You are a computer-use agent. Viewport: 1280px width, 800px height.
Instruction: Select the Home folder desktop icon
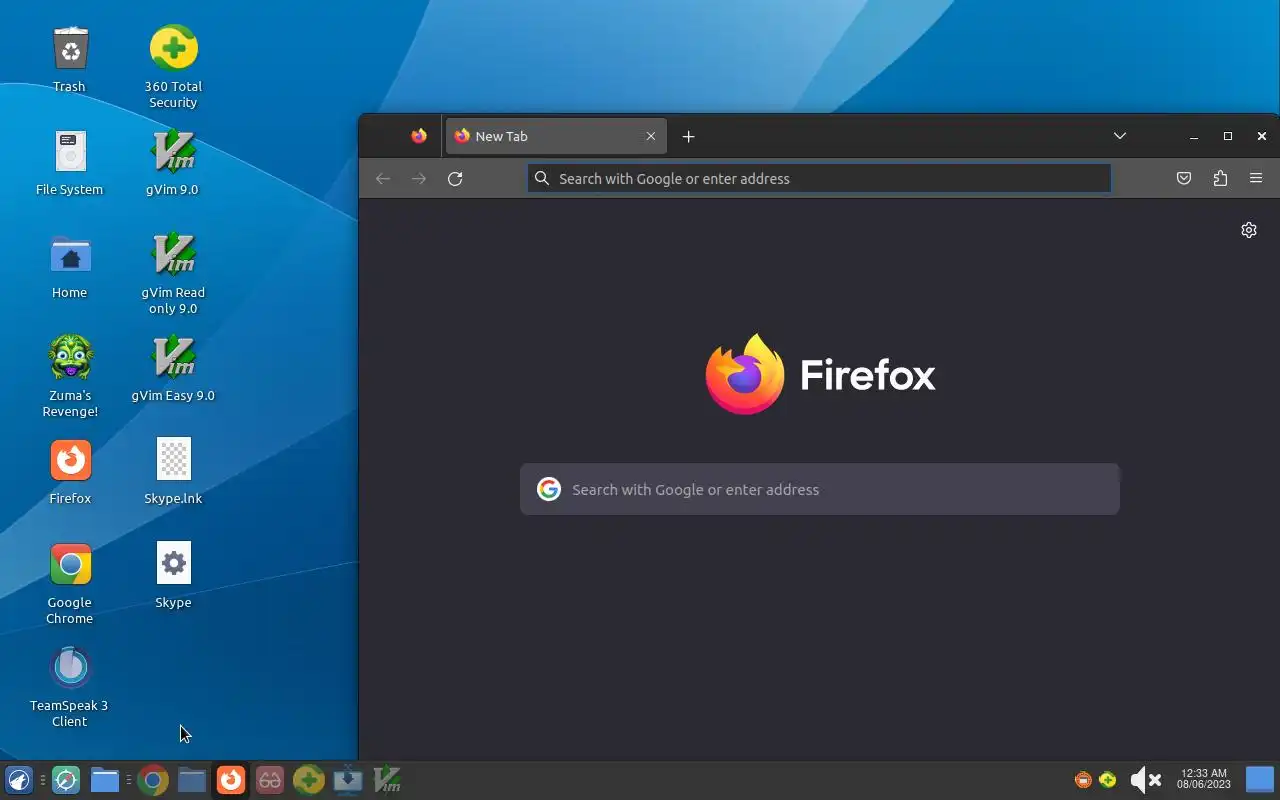click(70, 266)
